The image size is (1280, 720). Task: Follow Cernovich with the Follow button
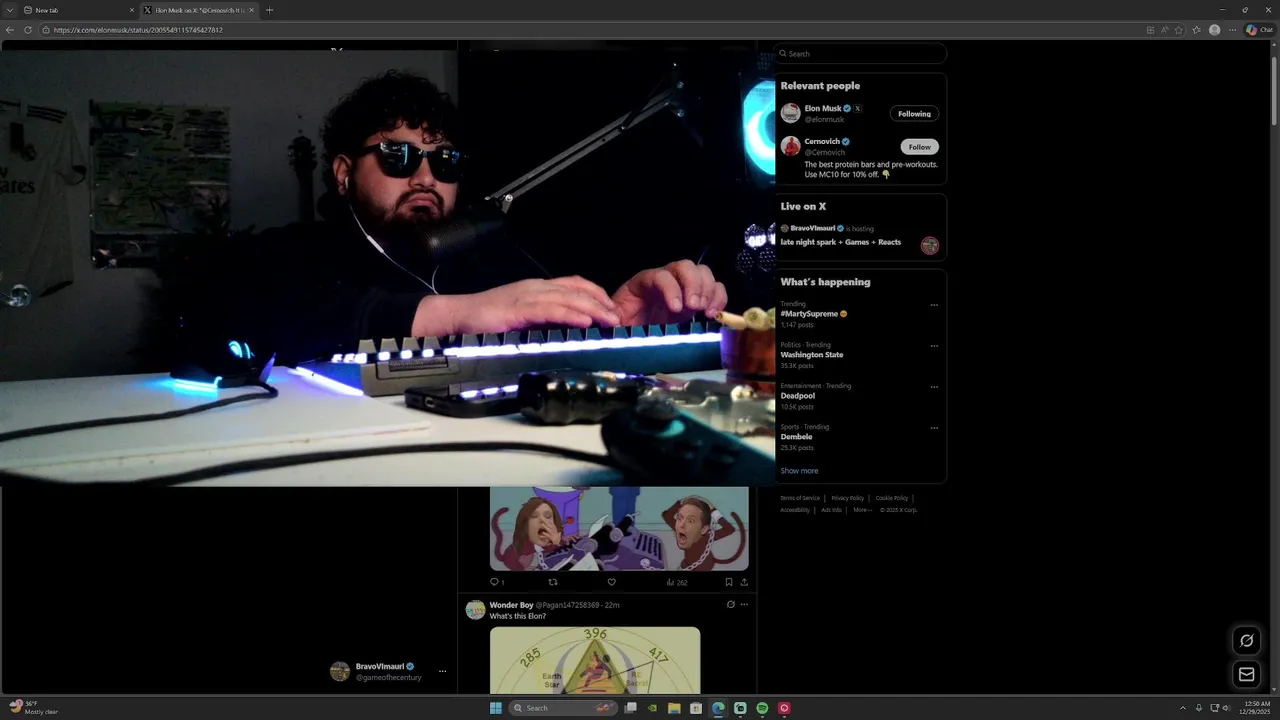tap(920, 147)
